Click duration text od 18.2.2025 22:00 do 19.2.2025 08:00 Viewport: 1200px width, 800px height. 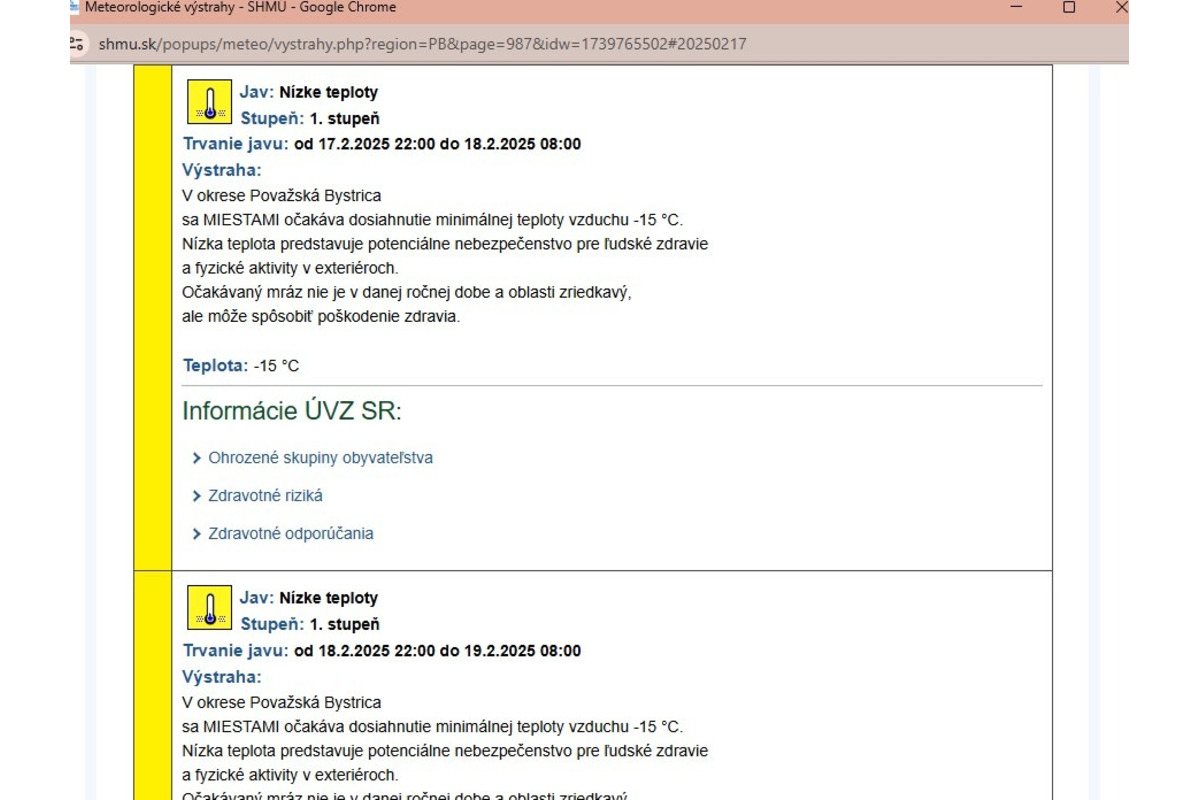click(x=437, y=651)
